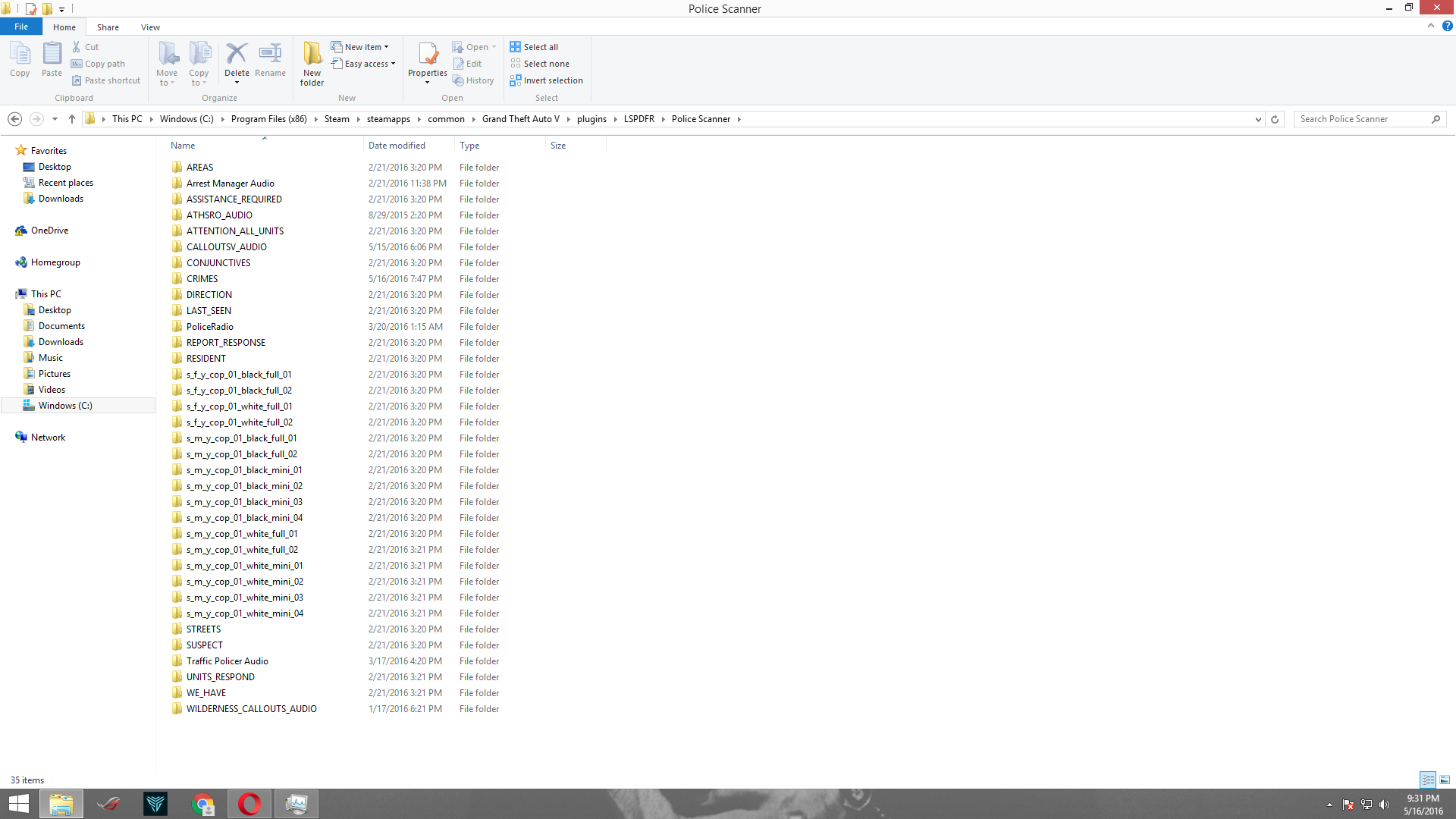This screenshot has width=1456, height=819.
Task: Open Google Chrome from the taskbar
Action: [x=202, y=804]
